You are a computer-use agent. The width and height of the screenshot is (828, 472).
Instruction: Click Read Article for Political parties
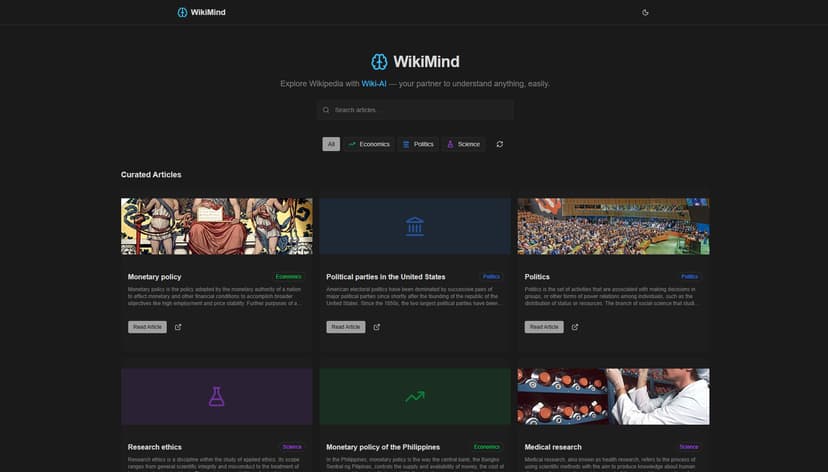(x=345, y=327)
